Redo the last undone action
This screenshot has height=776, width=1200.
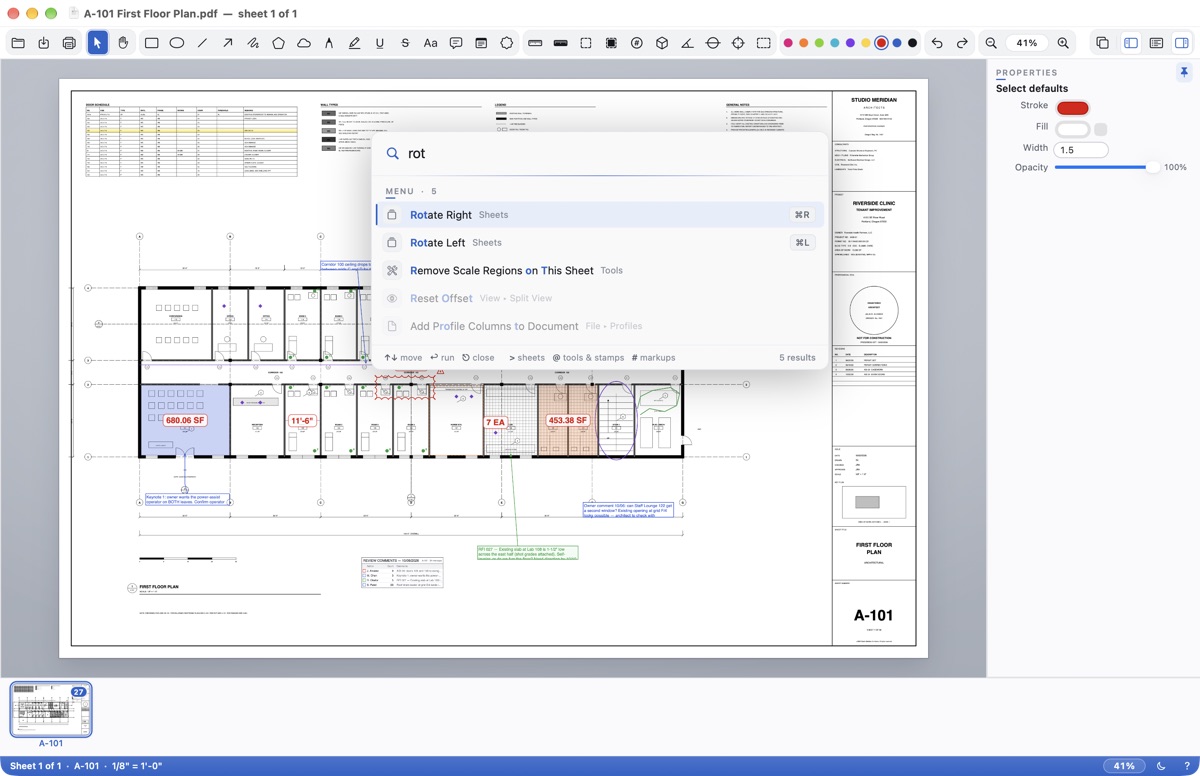click(x=962, y=43)
